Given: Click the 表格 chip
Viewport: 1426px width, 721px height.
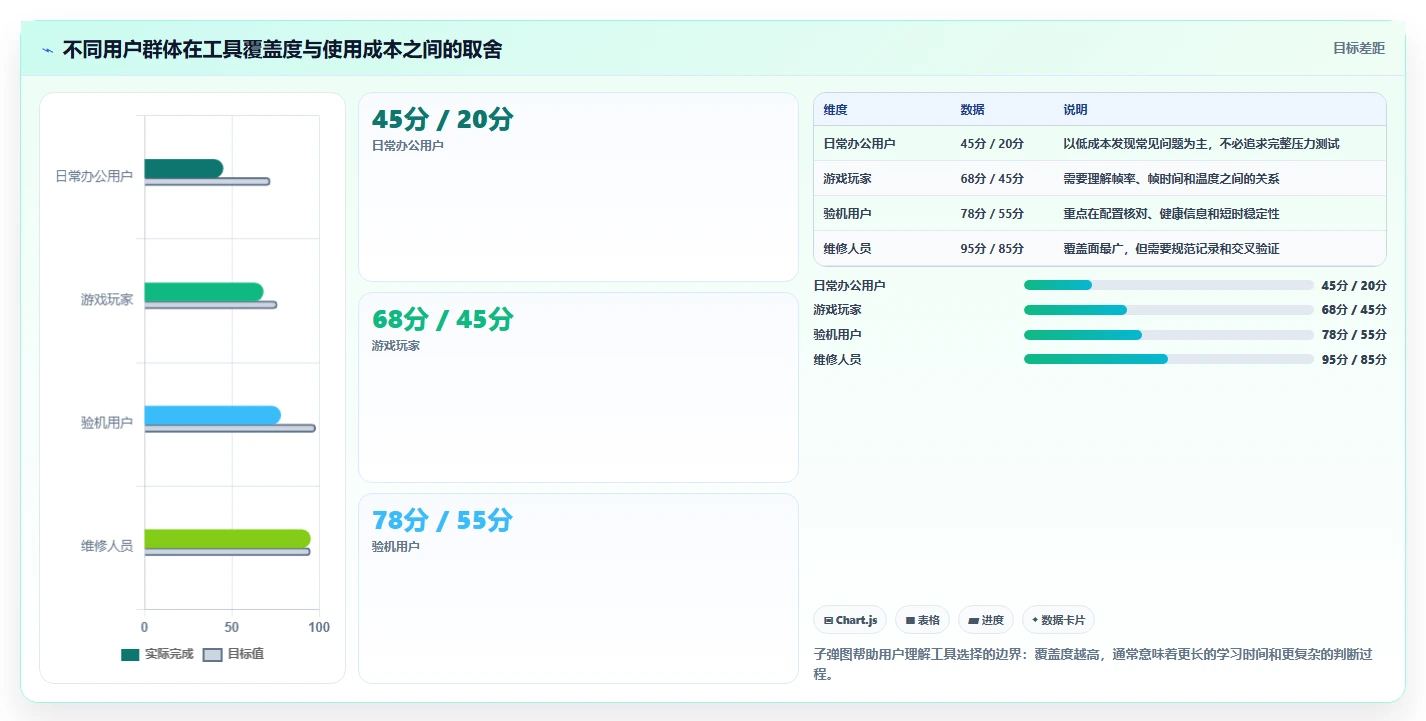Looking at the screenshot, I should 922,620.
